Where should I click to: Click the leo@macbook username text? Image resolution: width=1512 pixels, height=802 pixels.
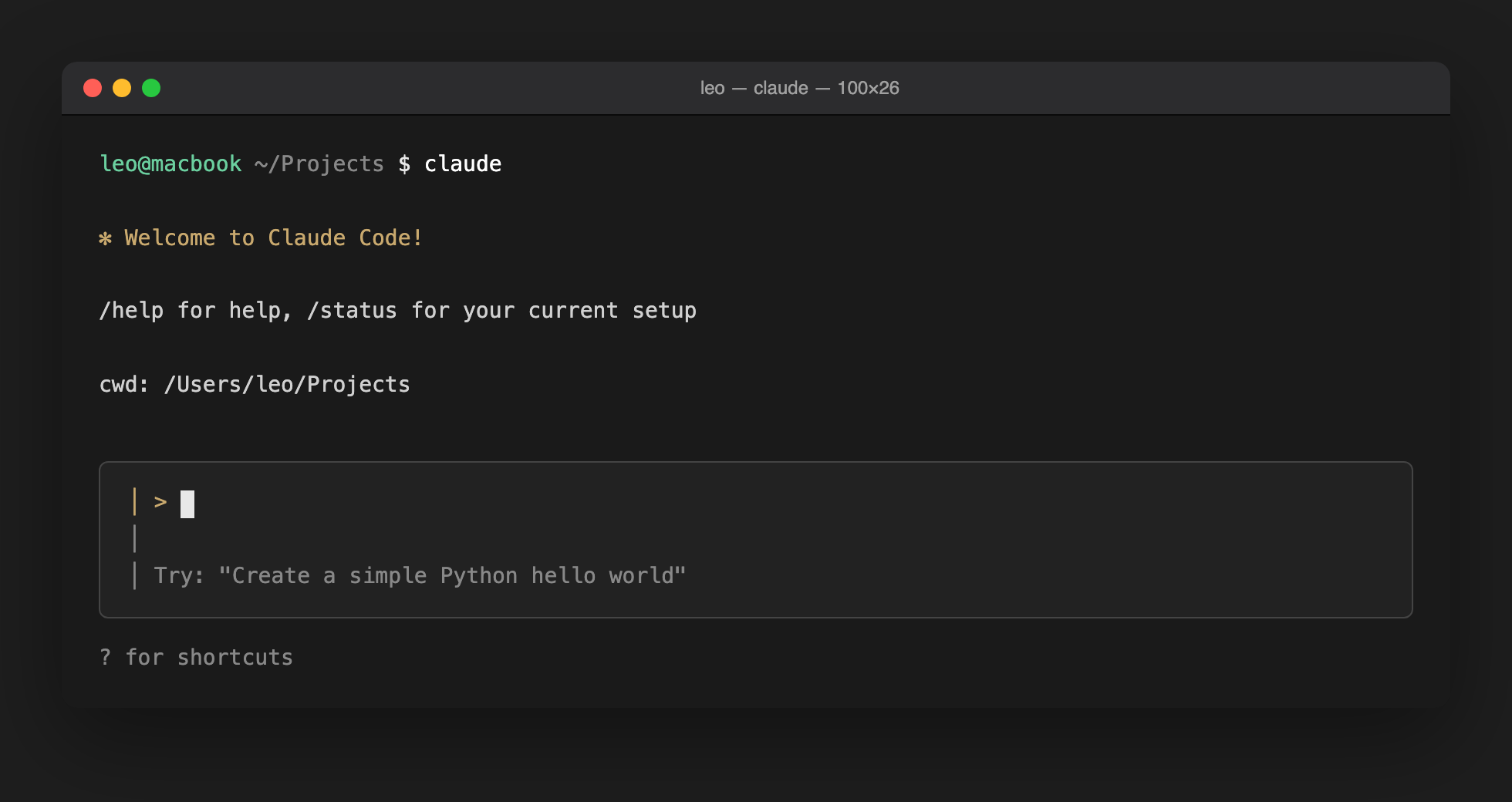point(171,163)
